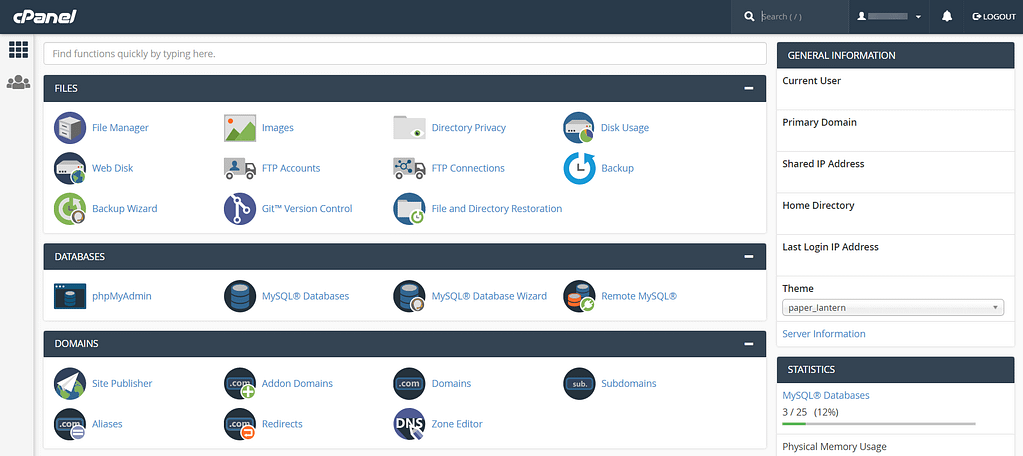
Task: Collapse the Files section
Action: coord(748,88)
